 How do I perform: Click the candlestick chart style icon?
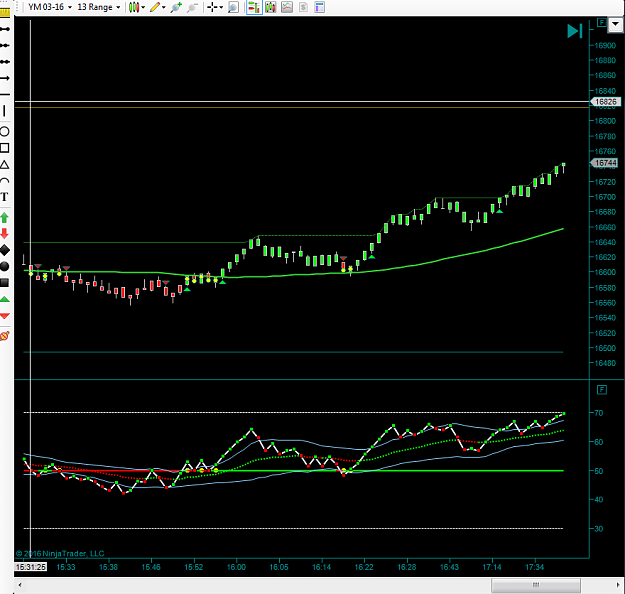[134, 7]
